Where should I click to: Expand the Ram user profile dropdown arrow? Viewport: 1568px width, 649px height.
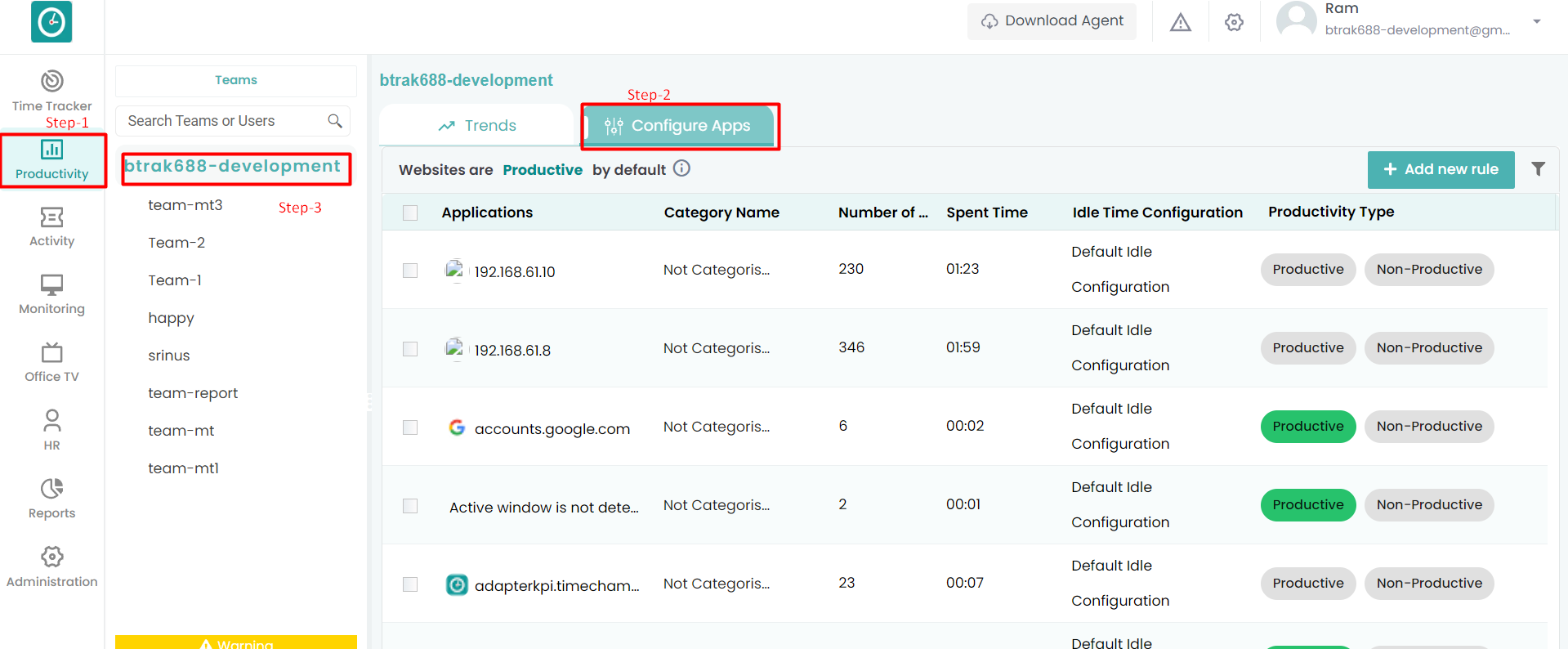coord(1536,21)
